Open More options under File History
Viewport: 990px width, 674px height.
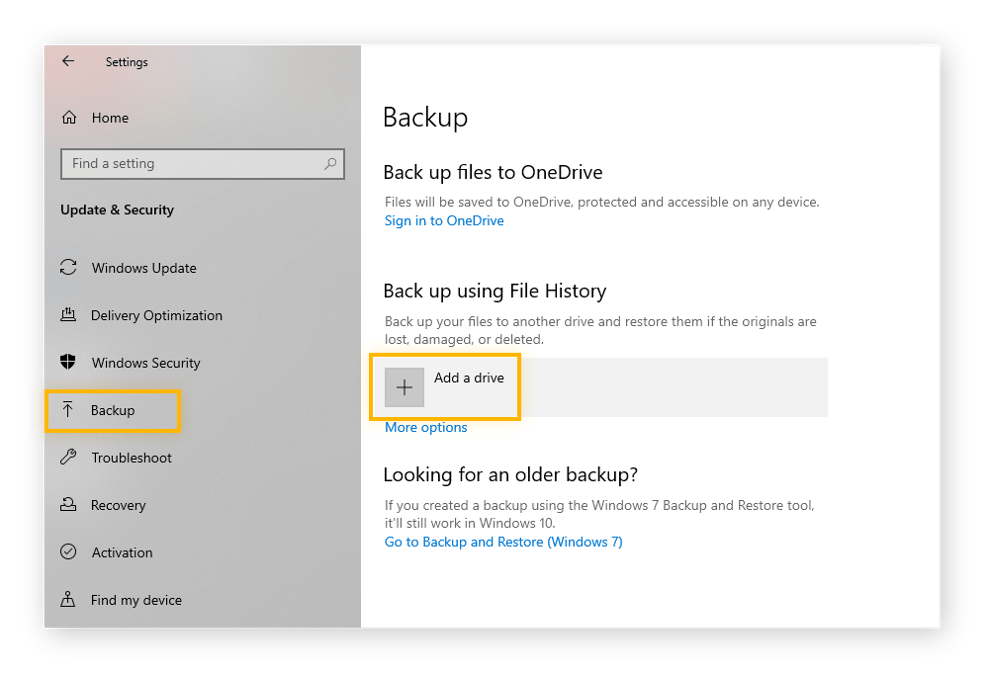click(x=426, y=427)
